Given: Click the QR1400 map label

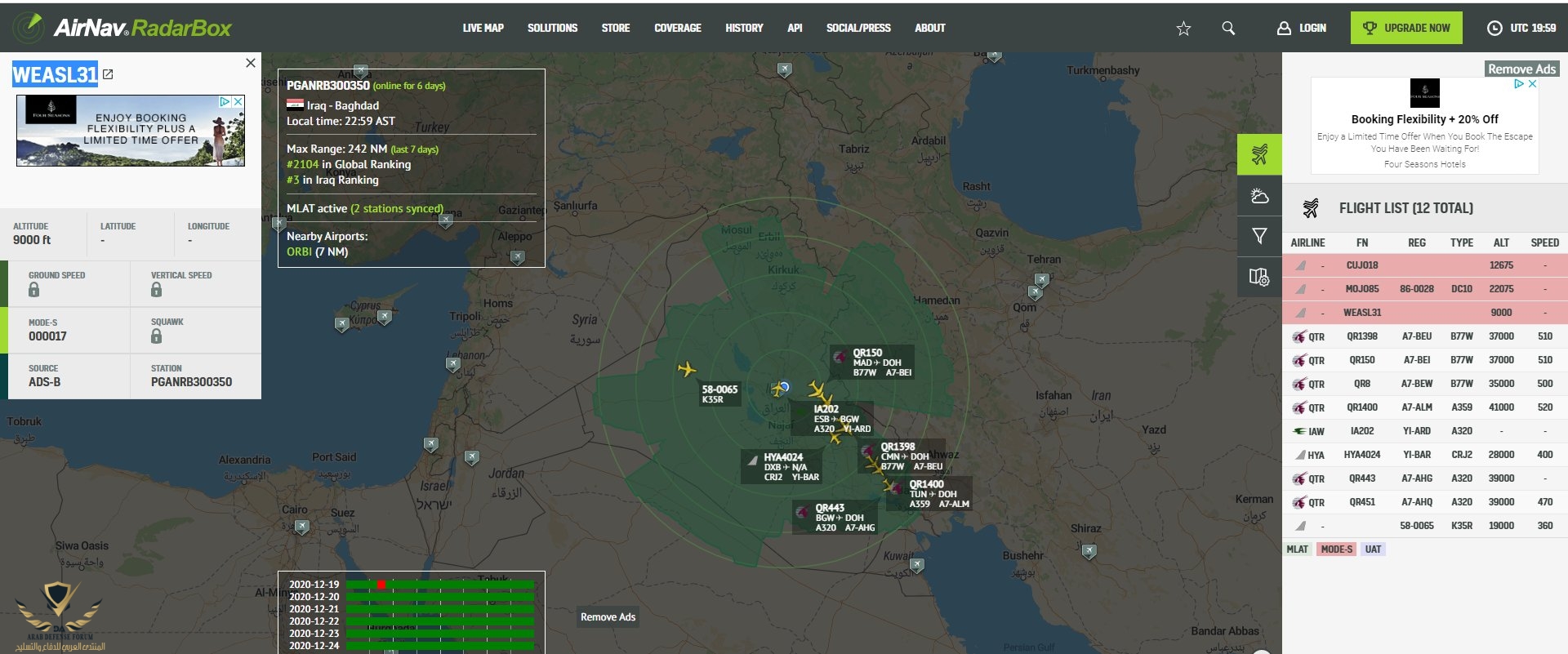Looking at the screenshot, I should [x=929, y=494].
